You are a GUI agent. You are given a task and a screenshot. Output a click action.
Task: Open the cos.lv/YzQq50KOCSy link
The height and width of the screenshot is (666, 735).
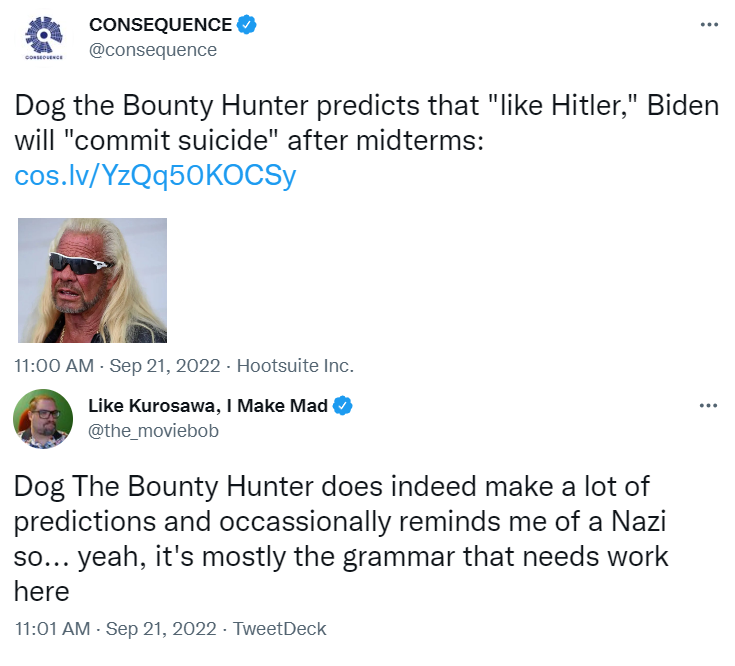click(155, 176)
